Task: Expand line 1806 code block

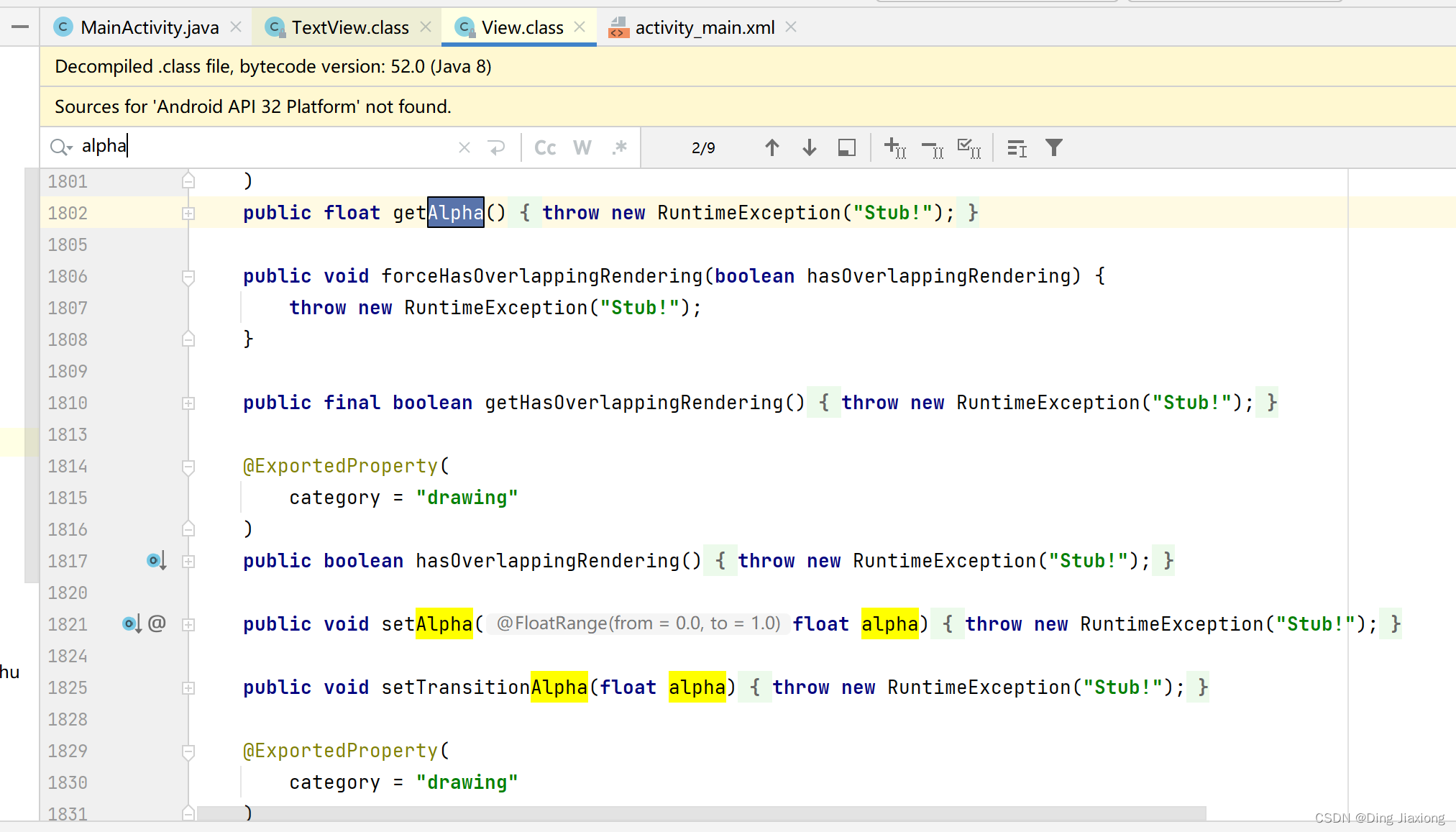Action: tap(188, 277)
